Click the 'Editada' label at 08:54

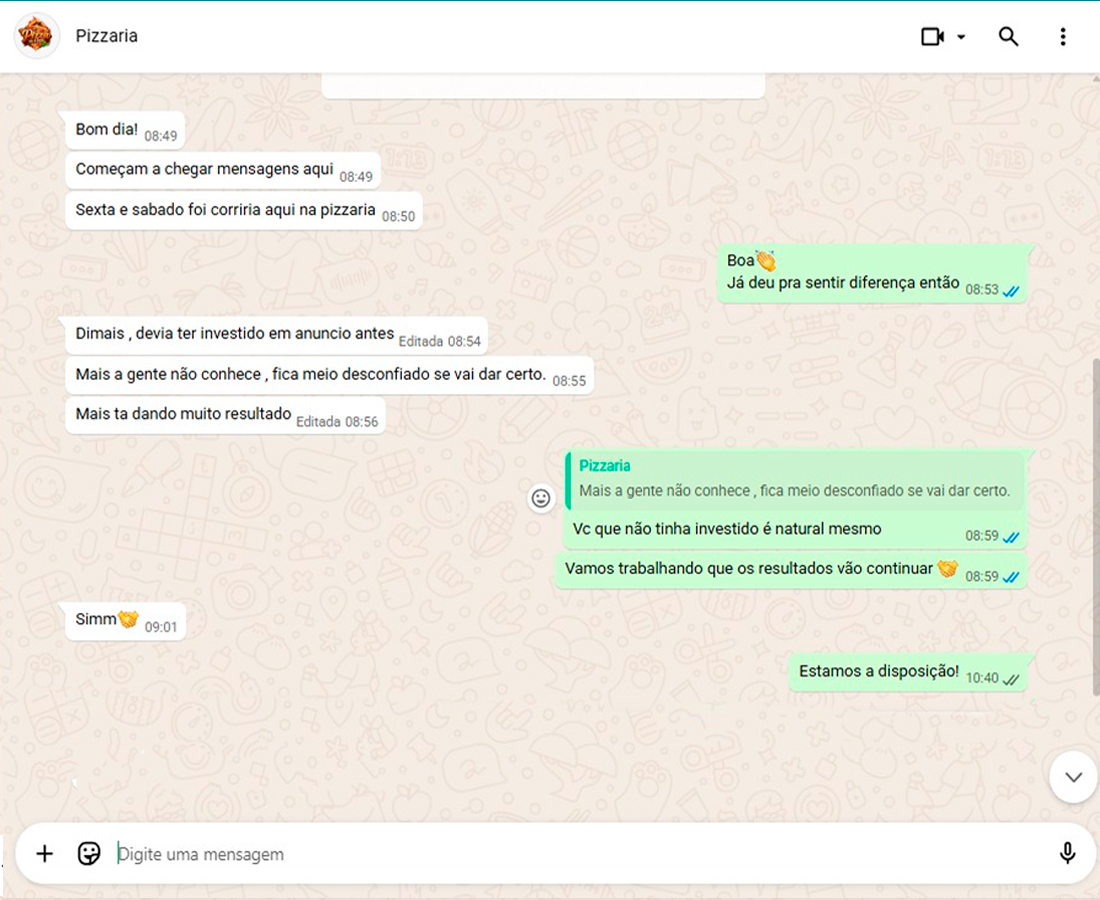click(420, 341)
